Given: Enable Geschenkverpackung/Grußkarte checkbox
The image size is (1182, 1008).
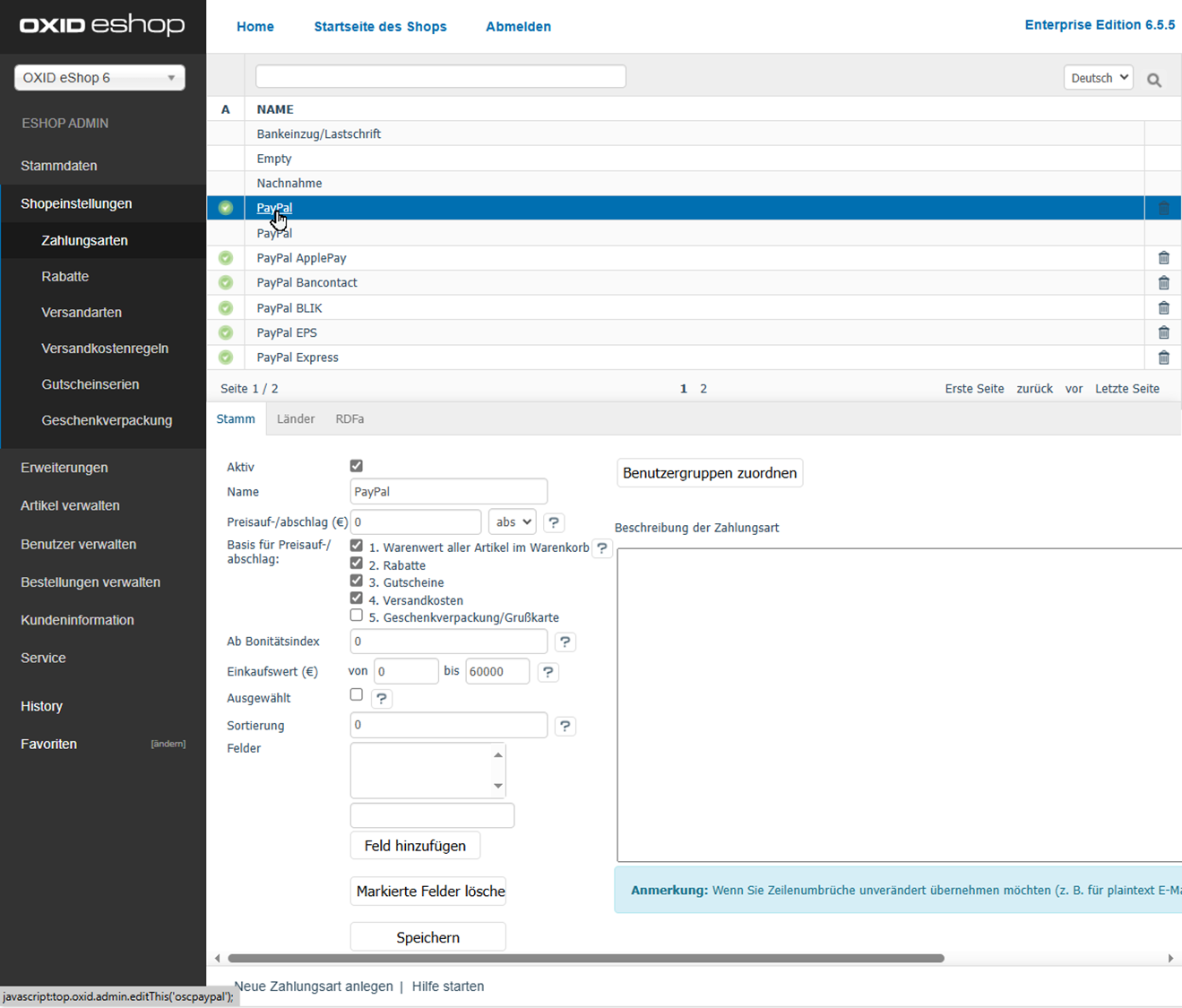Looking at the screenshot, I should (x=357, y=616).
